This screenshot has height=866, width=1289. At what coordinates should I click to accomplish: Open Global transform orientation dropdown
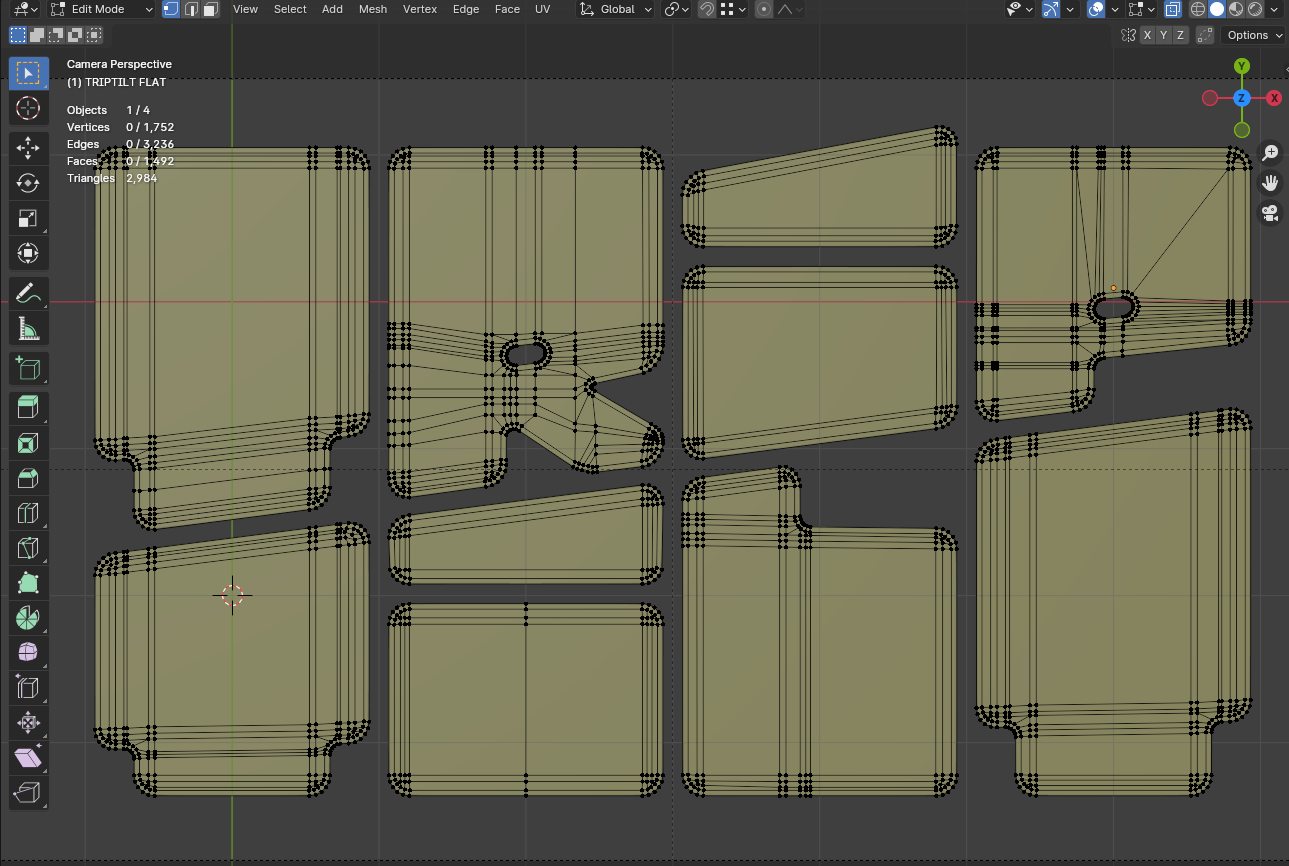[616, 9]
